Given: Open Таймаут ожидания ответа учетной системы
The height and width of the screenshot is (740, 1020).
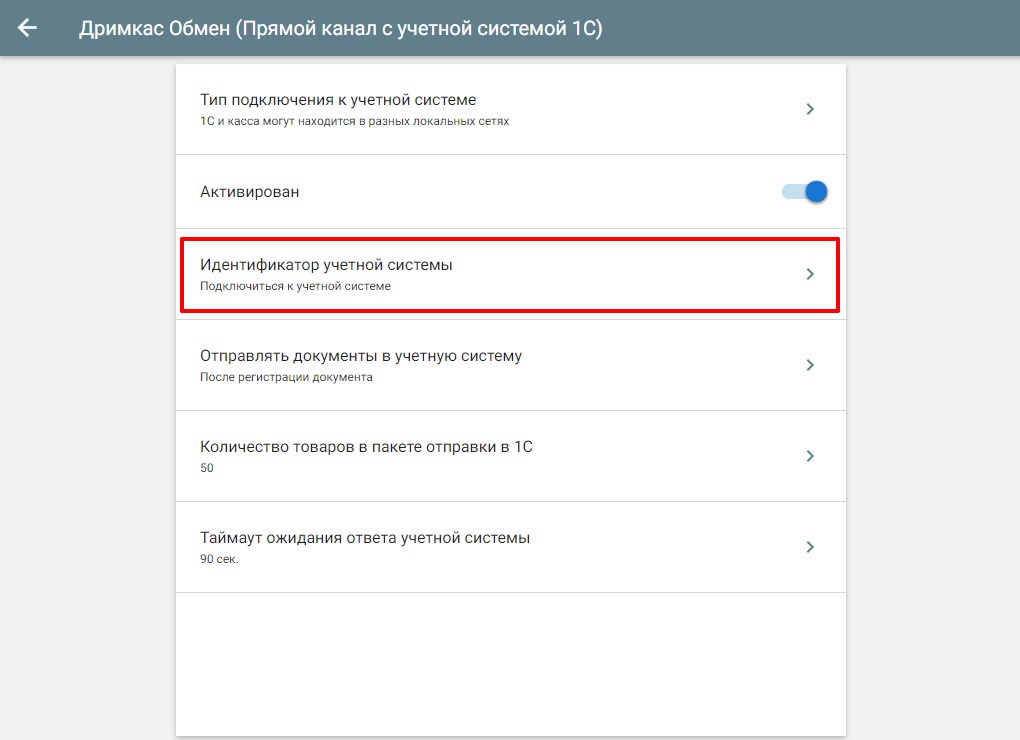Looking at the screenshot, I should click(365, 538).
